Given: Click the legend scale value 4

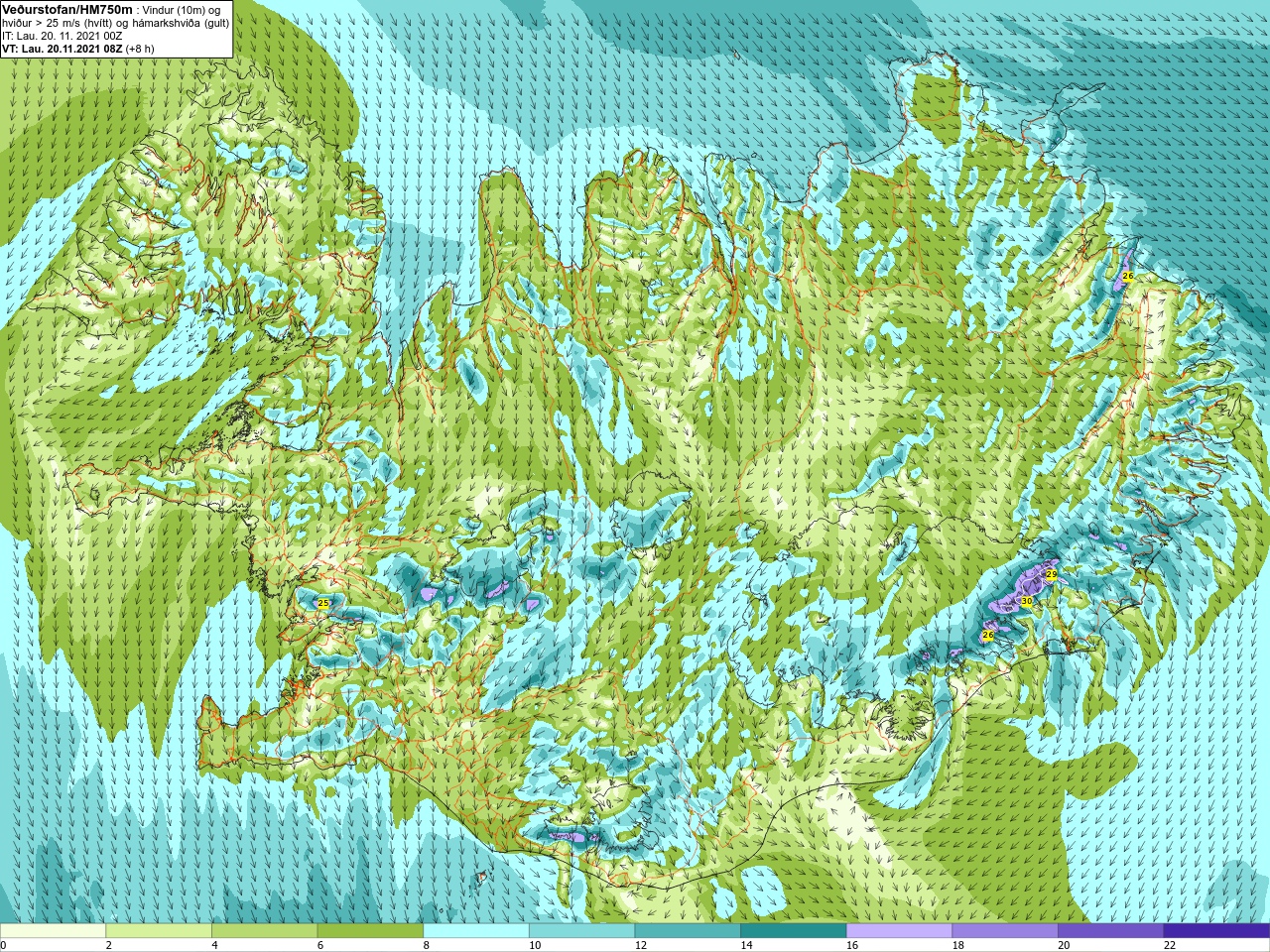Looking at the screenshot, I should point(214,945).
